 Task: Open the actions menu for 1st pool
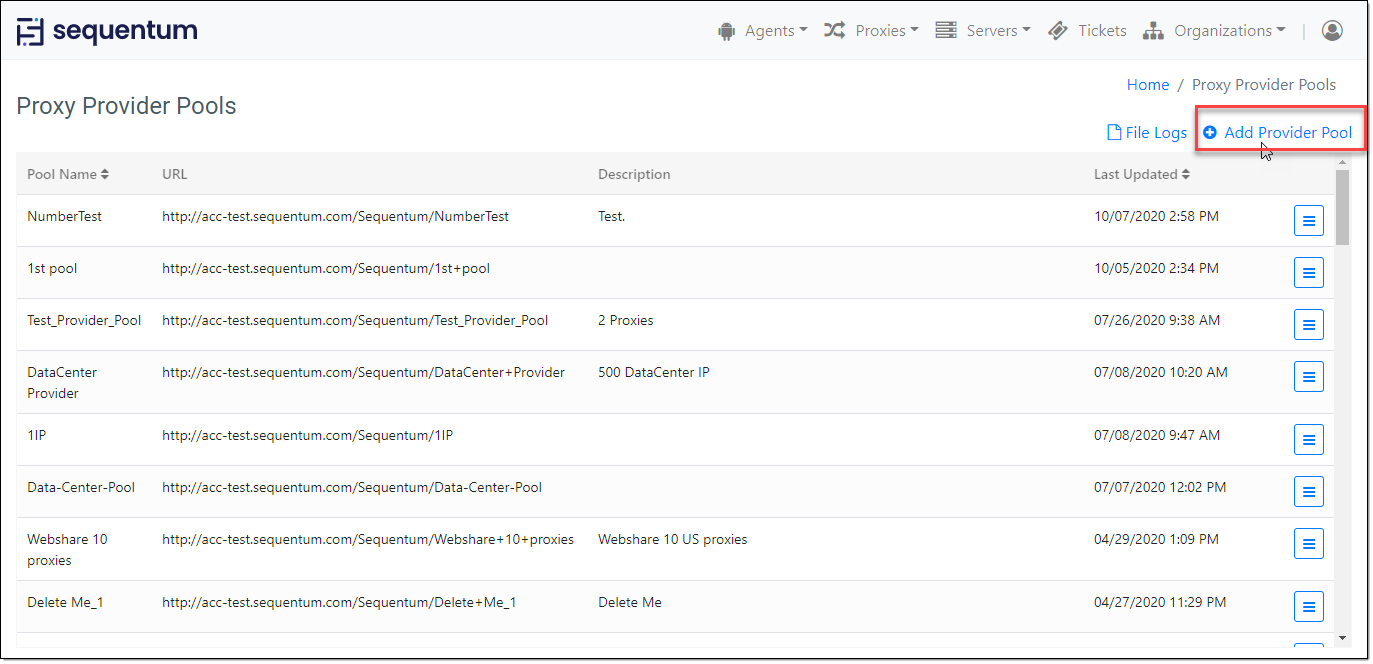(x=1308, y=272)
